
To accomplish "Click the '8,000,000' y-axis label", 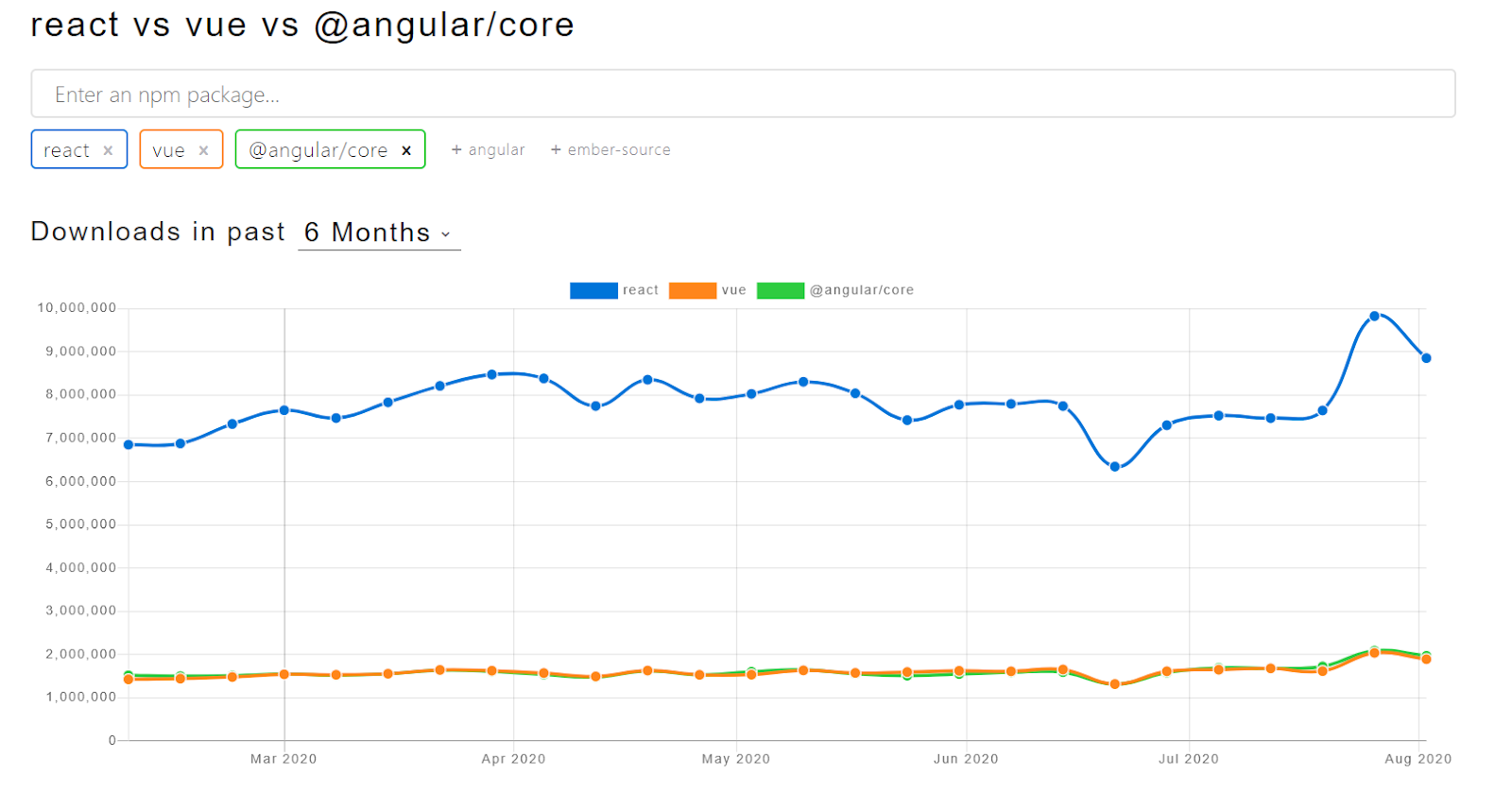I will coord(80,394).
